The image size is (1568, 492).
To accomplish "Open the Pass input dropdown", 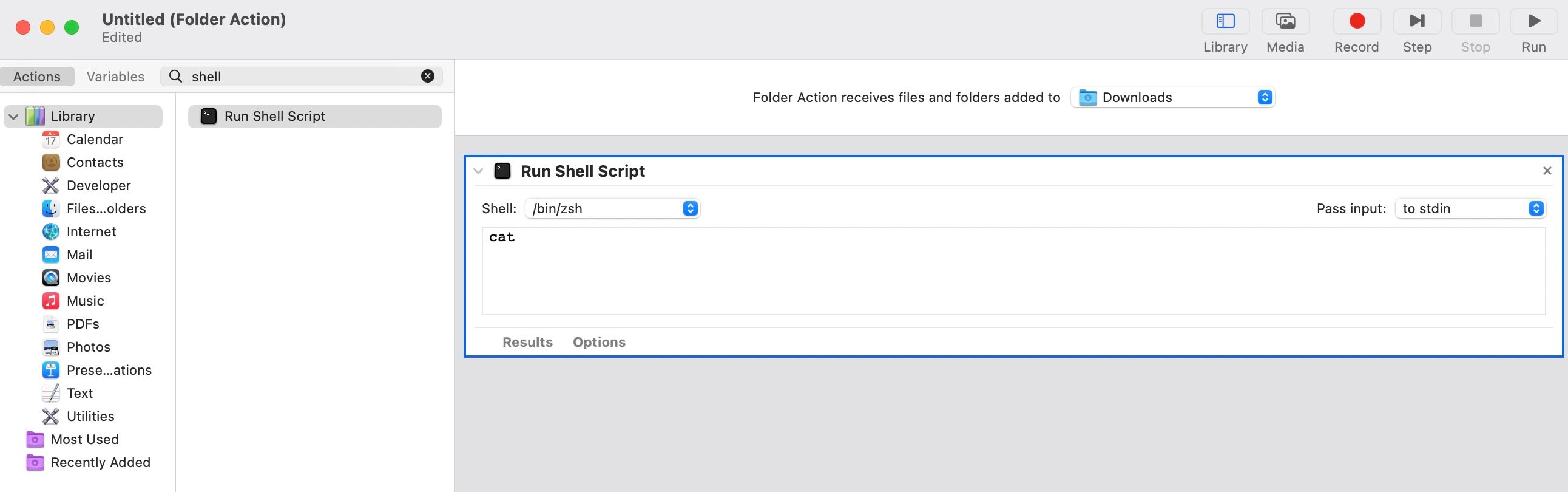I will pos(1470,208).
